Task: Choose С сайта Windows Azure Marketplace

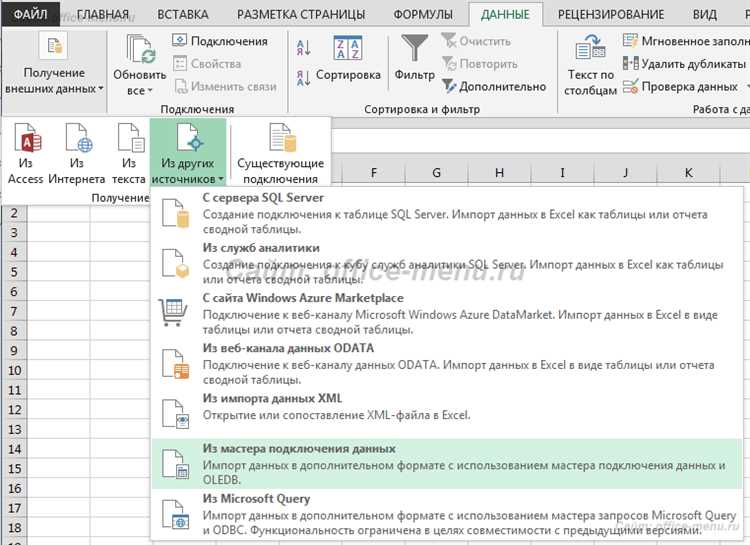Action: [x=447, y=313]
